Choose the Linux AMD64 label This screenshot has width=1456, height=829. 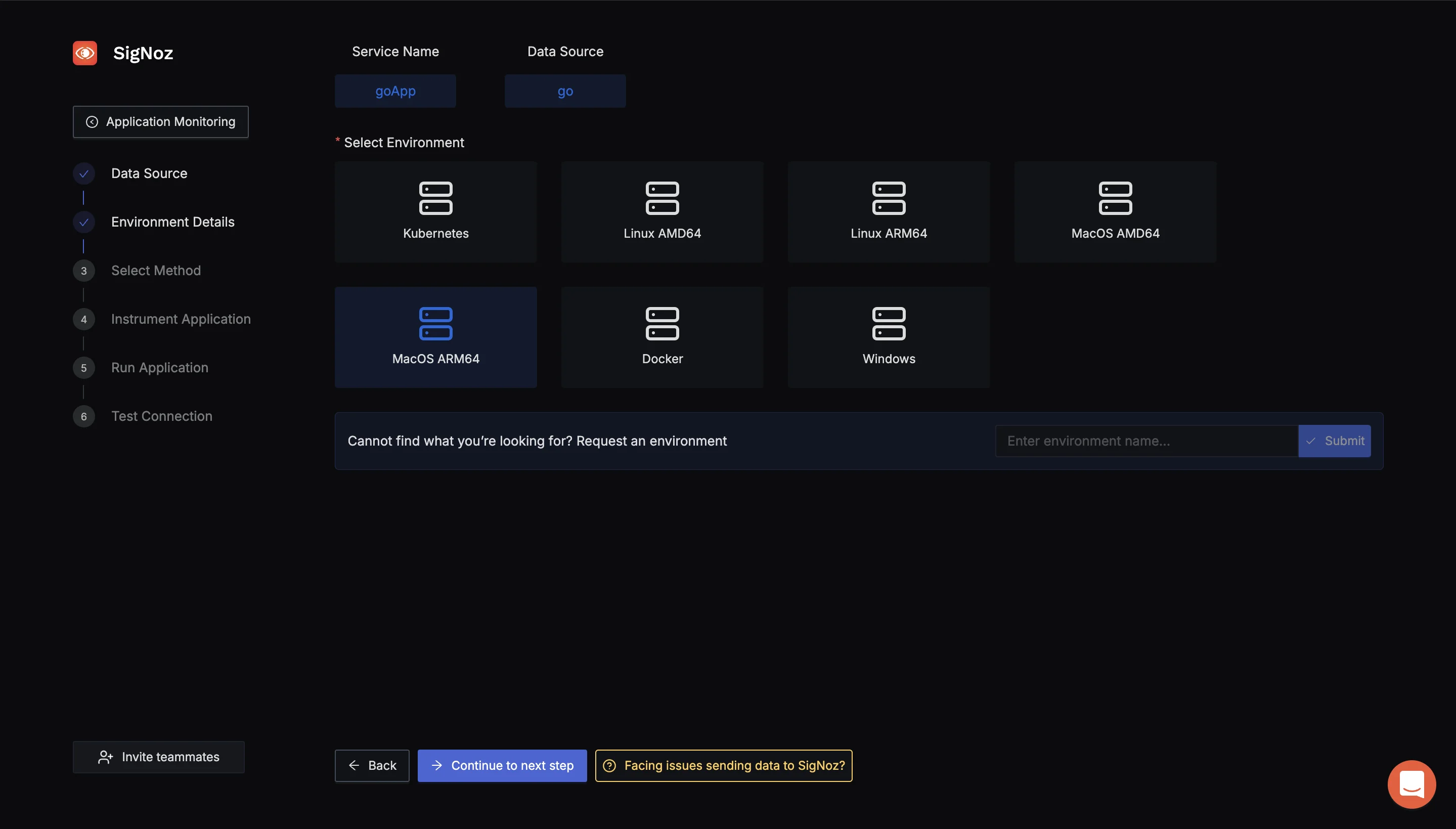point(663,234)
